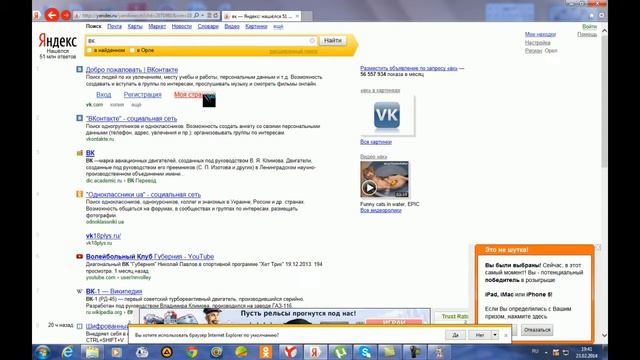The width and height of the screenshot is (640, 360).
Task: Expand the 'ещё' services menu
Action: click(x=278, y=26)
